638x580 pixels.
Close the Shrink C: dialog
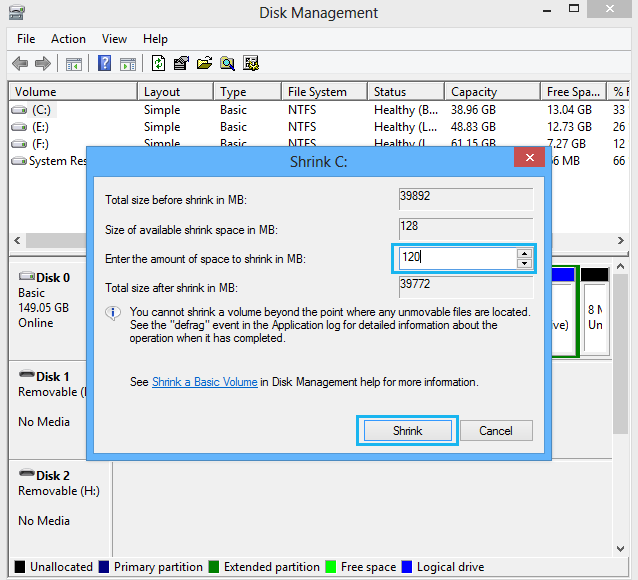tap(529, 158)
